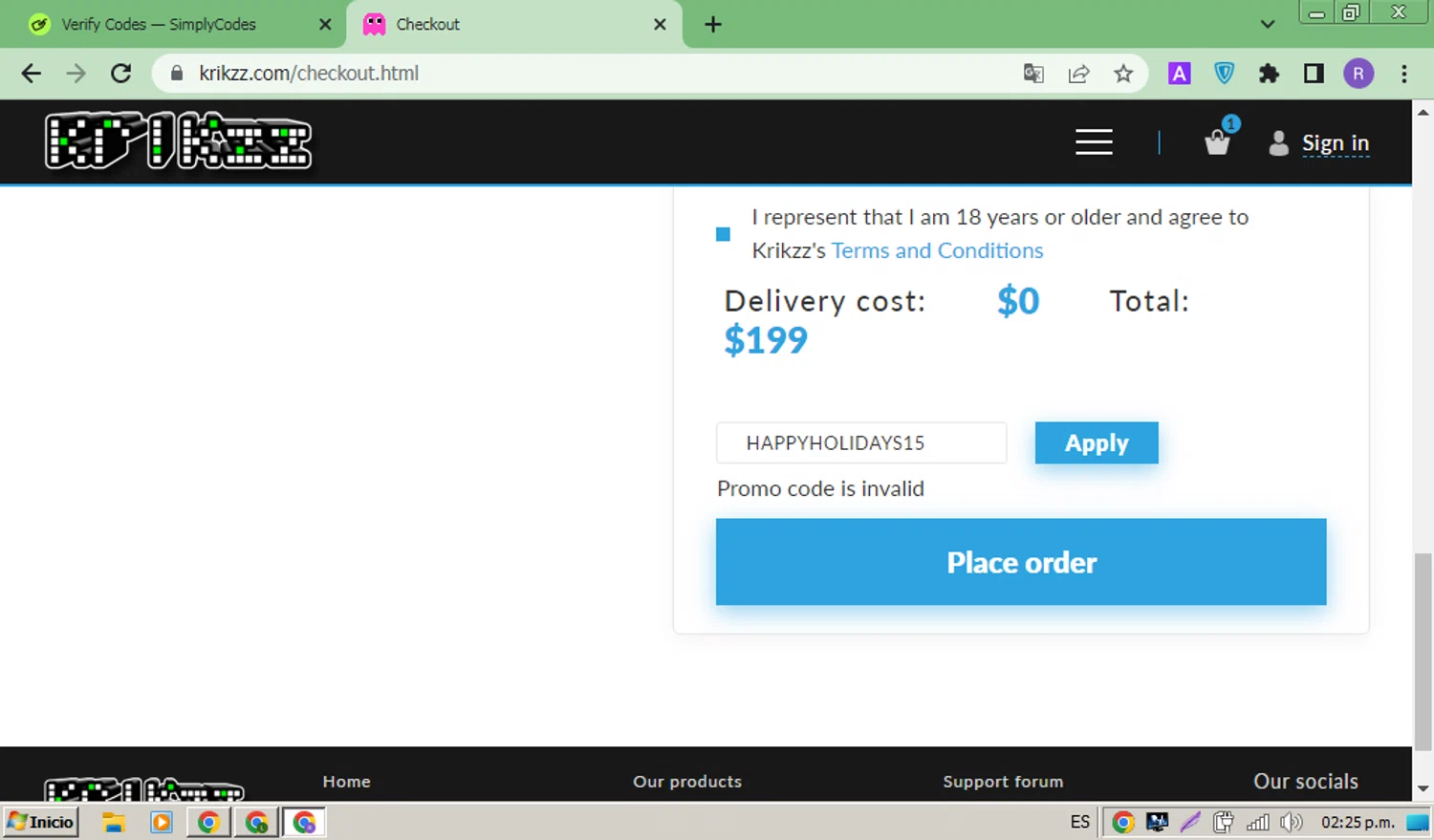Click the $199 total amount
The width and height of the screenshot is (1434, 840).
pyautogui.click(x=766, y=340)
